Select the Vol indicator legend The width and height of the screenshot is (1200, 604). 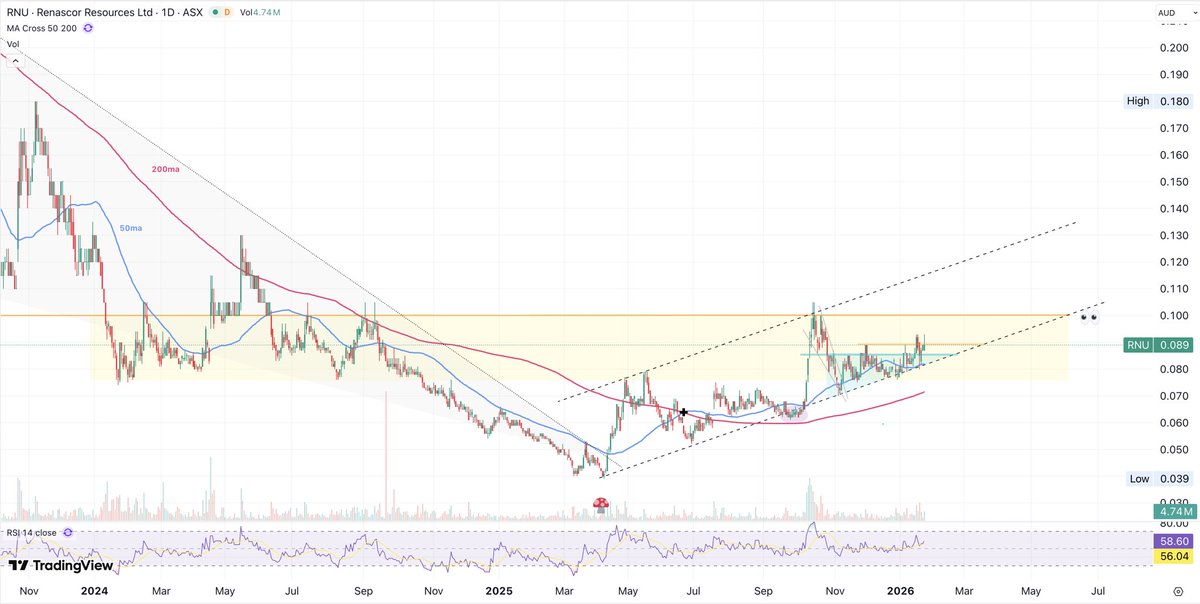[x=13, y=44]
